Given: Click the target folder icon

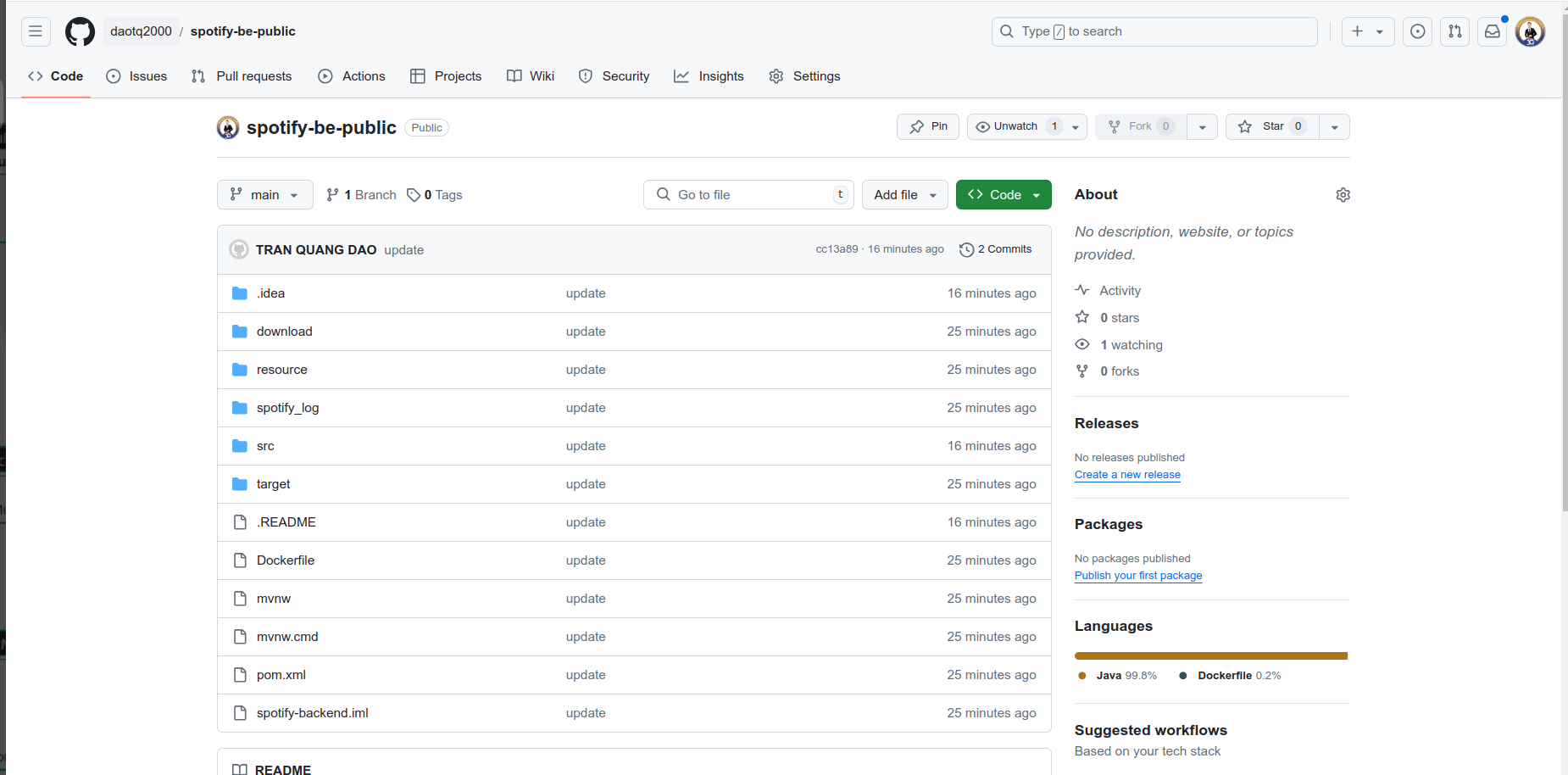Looking at the screenshot, I should pyautogui.click(x=240, y=484).
